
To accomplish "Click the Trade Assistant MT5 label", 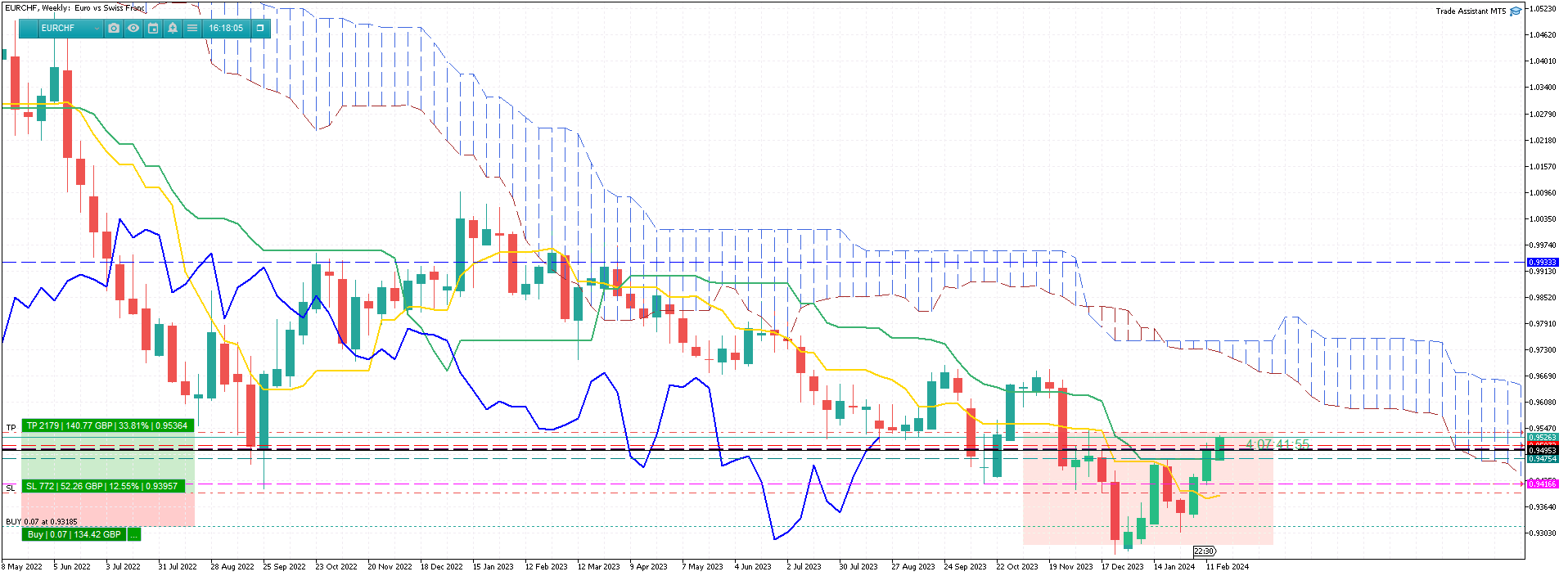I will tap(1471, 11).
